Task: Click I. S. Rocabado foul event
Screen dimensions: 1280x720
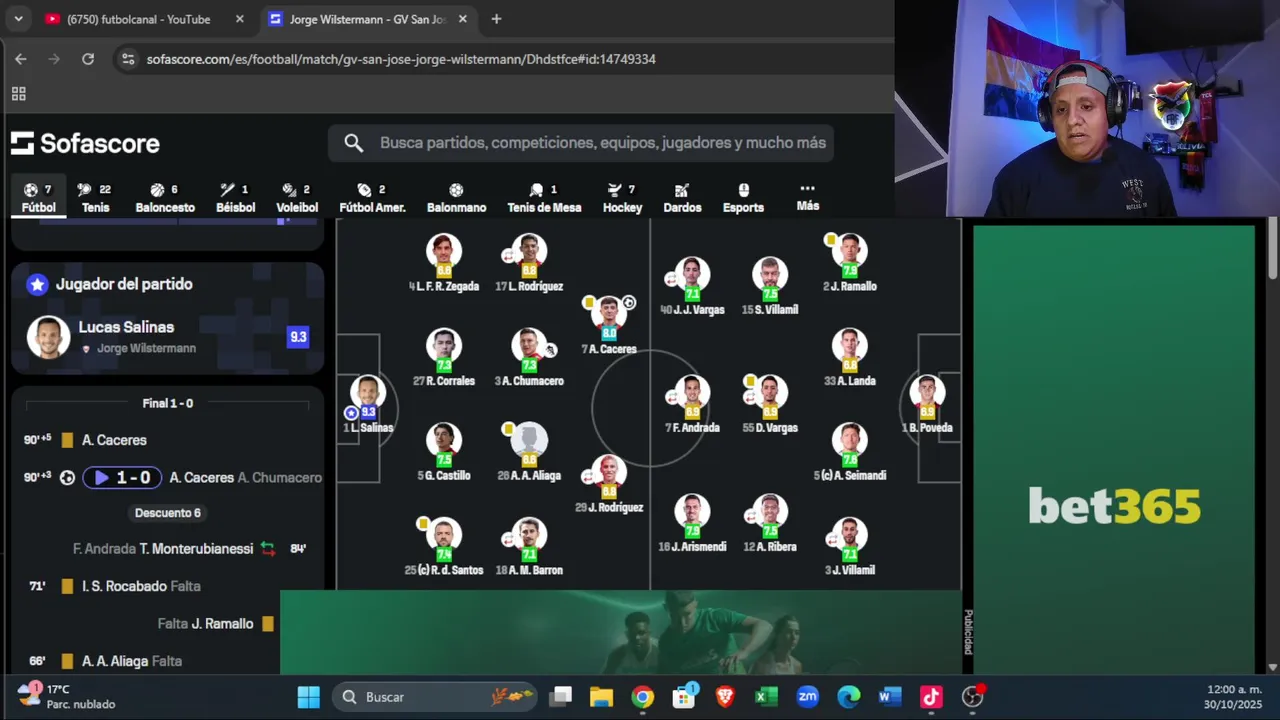Action: coord(168,586)
